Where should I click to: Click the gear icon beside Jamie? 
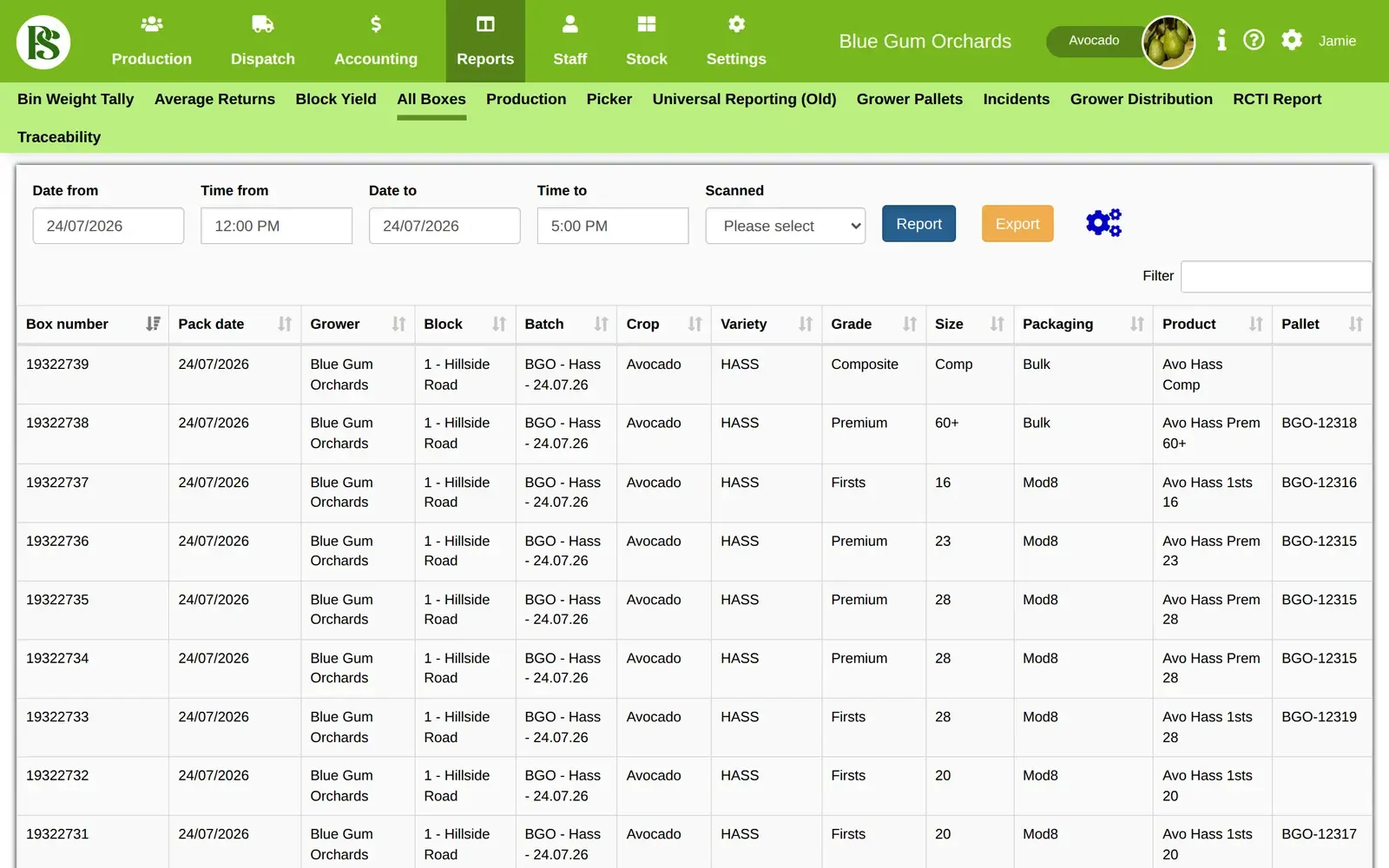(x=1292, y=40)
